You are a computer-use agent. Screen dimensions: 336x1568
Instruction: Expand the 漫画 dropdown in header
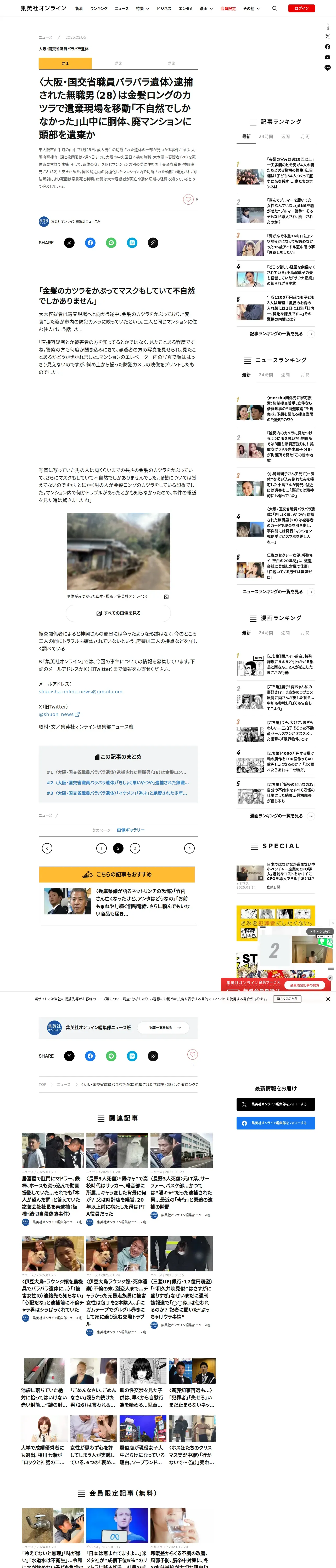pyautogui.click(x=206, y=9)
